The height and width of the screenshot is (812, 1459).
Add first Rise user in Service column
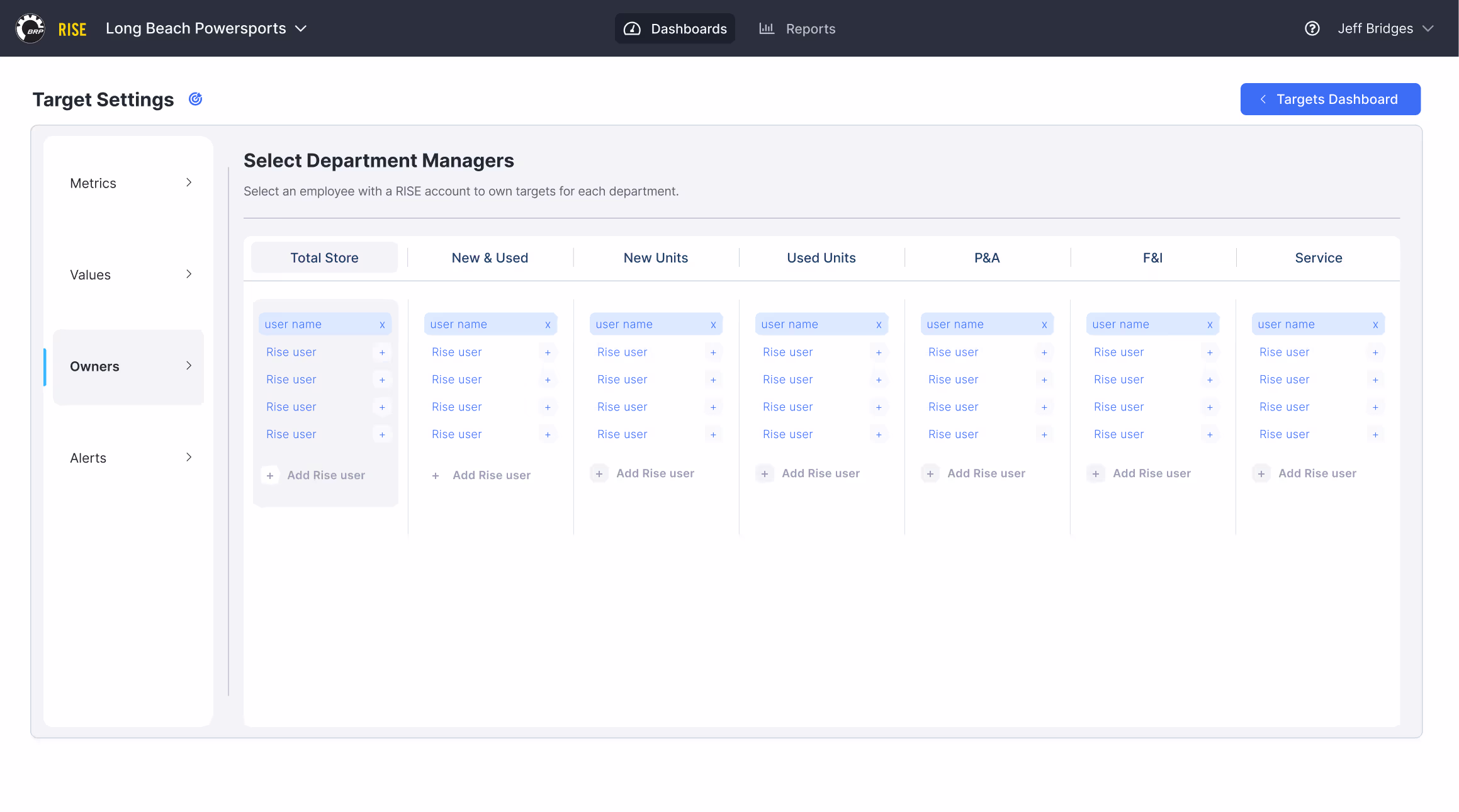coord(1375,352)
